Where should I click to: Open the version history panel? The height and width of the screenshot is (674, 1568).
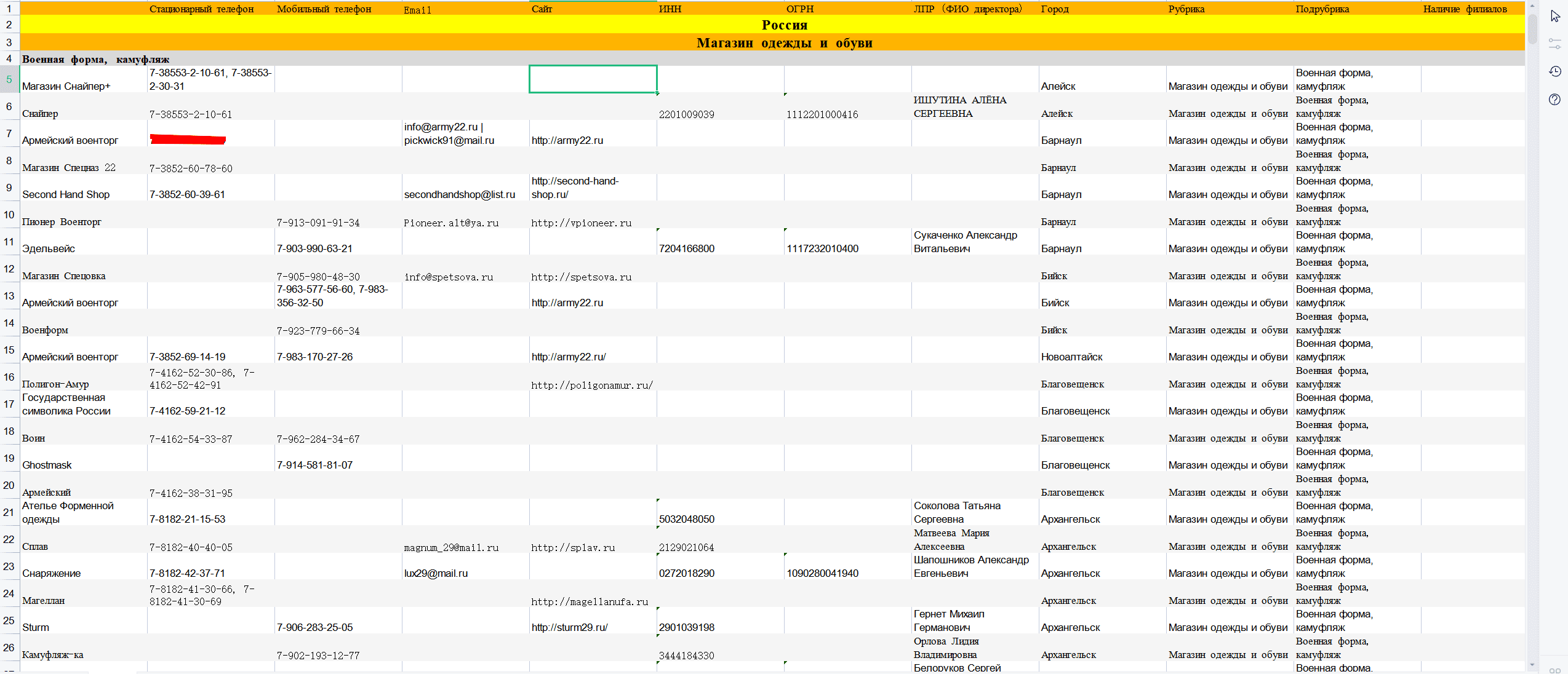pos(1555,71)
